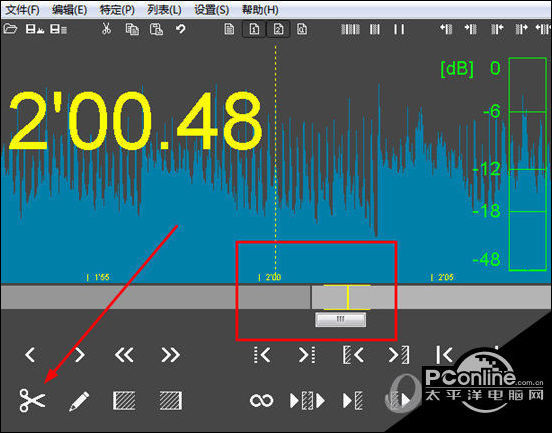Click the open file folder icon
This screenshot has width=552, height=433.
[10, 29]
